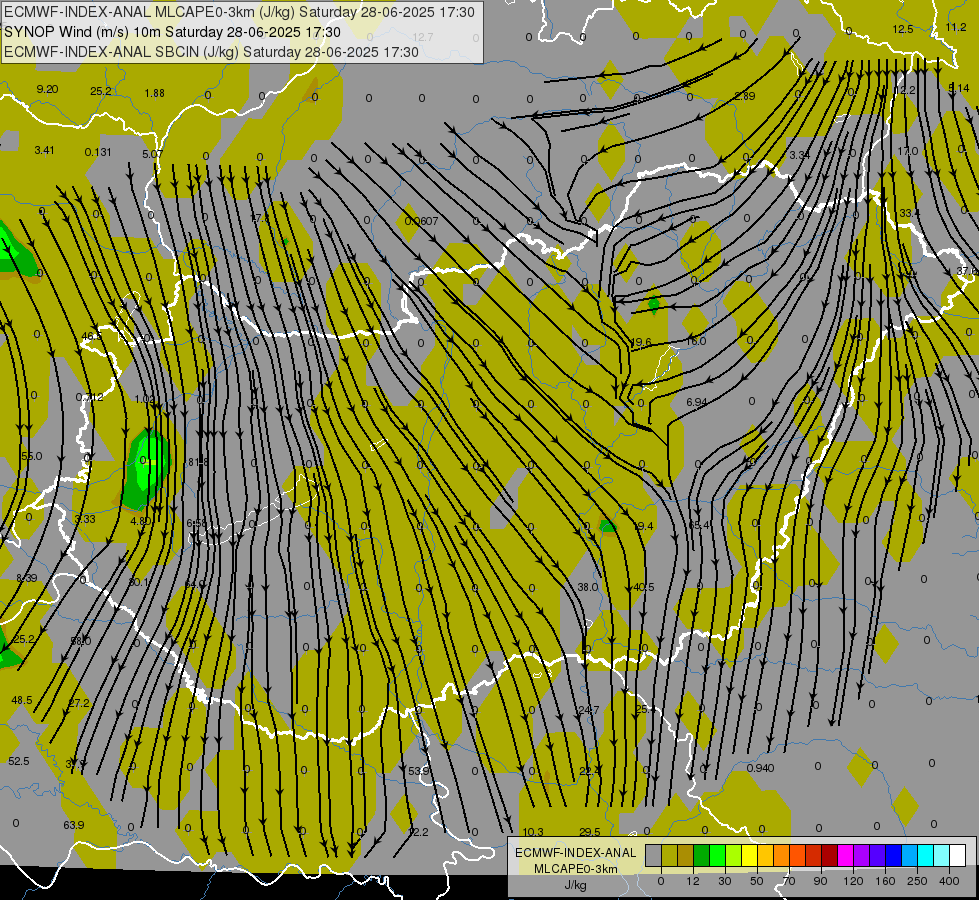Click the map value 6.94
This screenshot has width=979, height=900.
tap(697, 402)
